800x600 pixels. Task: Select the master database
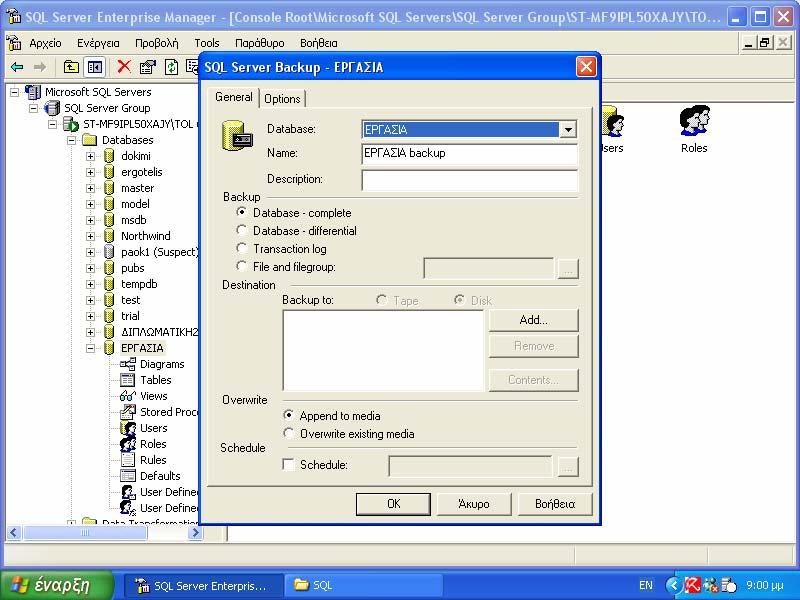(137, 188)
